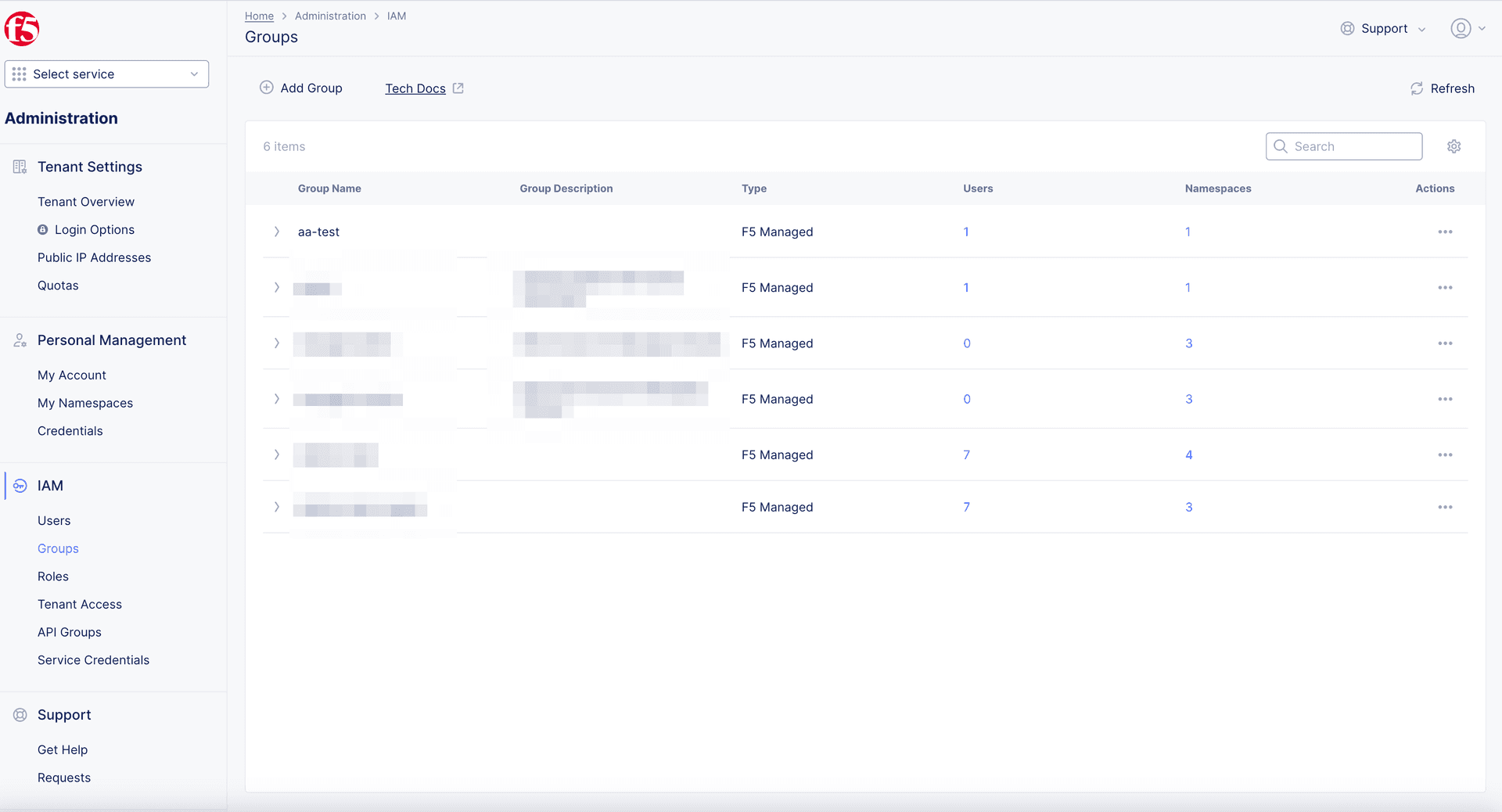The height and width of the screenshot is (812, 1502).
Task: Click the IAM key icon in sidebar
Action: pyautogui.click(x=20, y=486)
